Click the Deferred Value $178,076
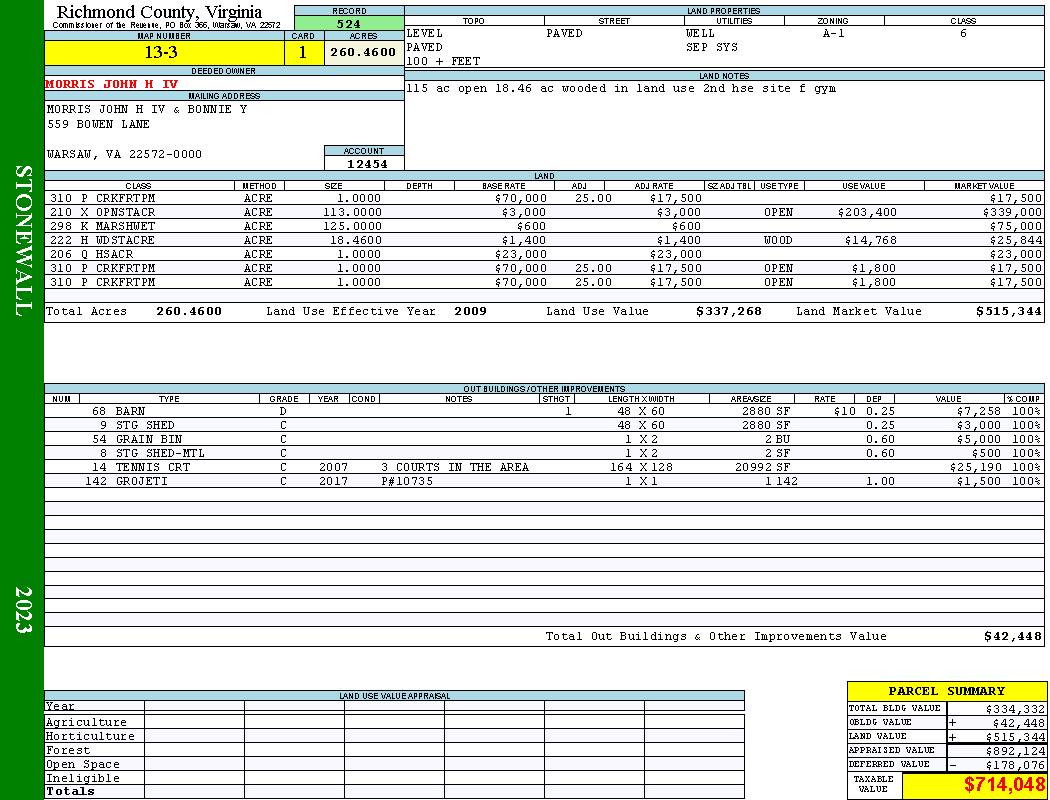The height and width of the screenshot is (800, 1050). tap(1015, 765)
